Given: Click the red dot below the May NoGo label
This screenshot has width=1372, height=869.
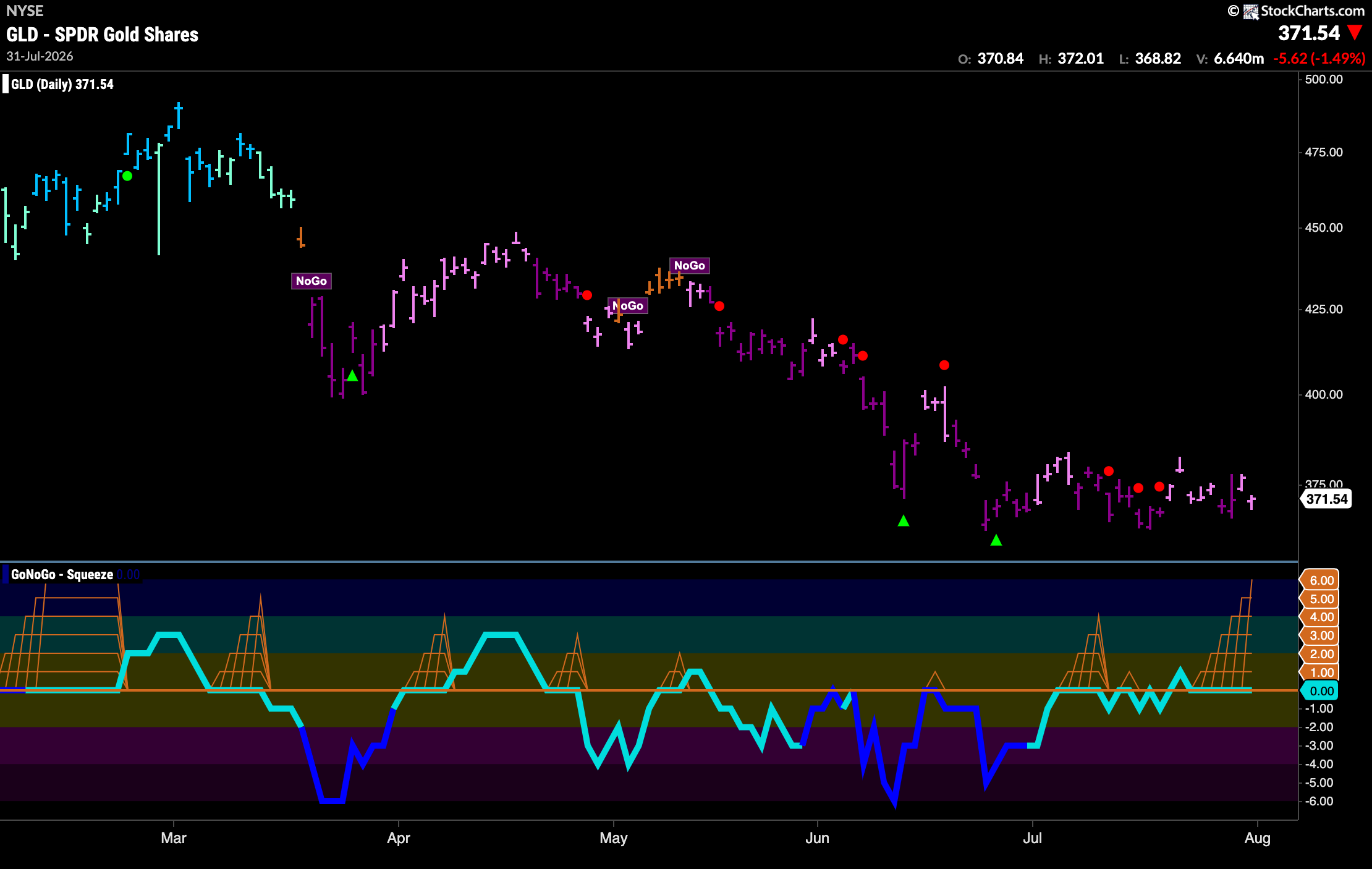Looking at the screenshot, I should tap(719, 306).
